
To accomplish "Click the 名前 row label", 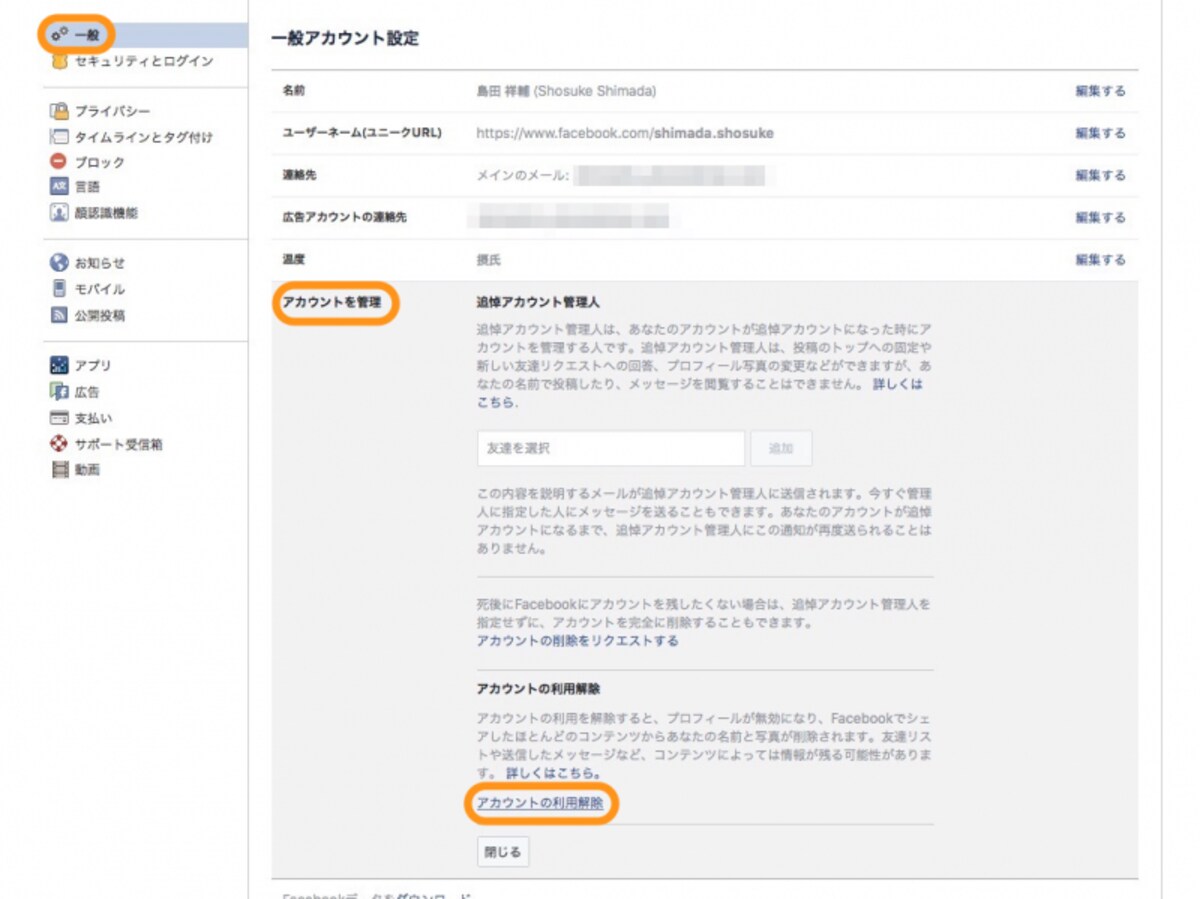I will click(294, 91).
